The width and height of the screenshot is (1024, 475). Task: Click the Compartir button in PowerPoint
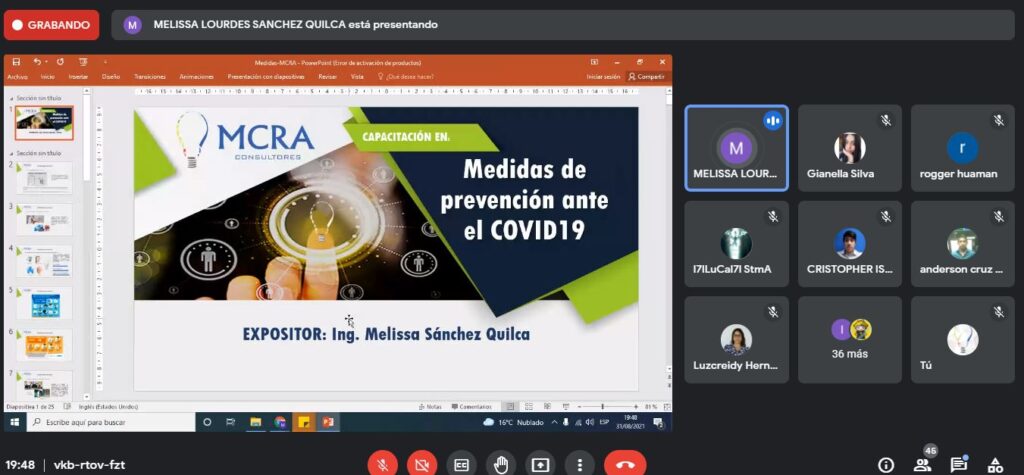coord(646,76)
